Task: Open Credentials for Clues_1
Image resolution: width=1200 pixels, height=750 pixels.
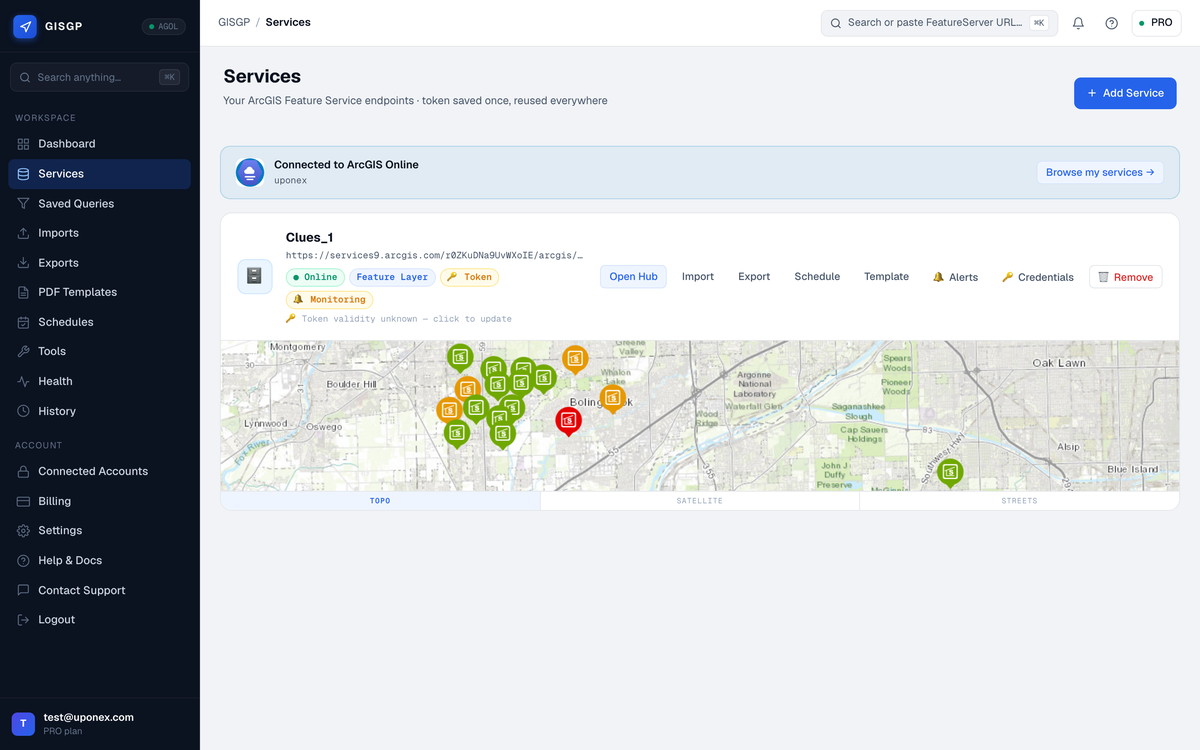Action: click(1038, 277)
